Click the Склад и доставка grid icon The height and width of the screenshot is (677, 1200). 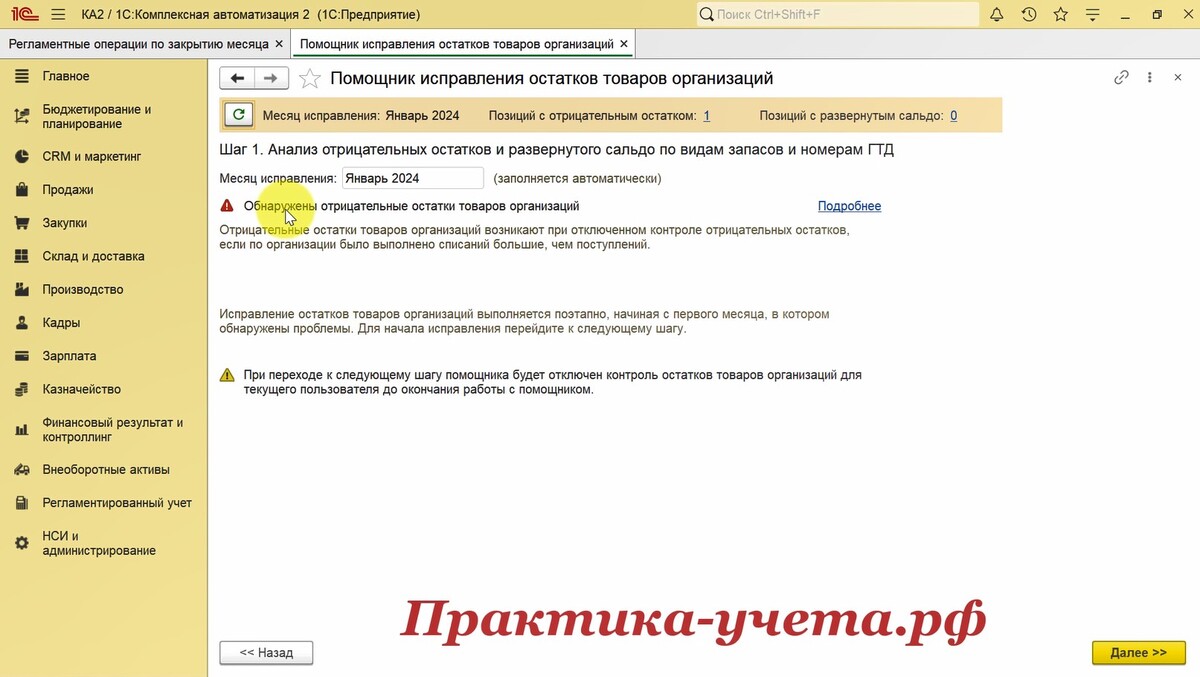[21, 256]
